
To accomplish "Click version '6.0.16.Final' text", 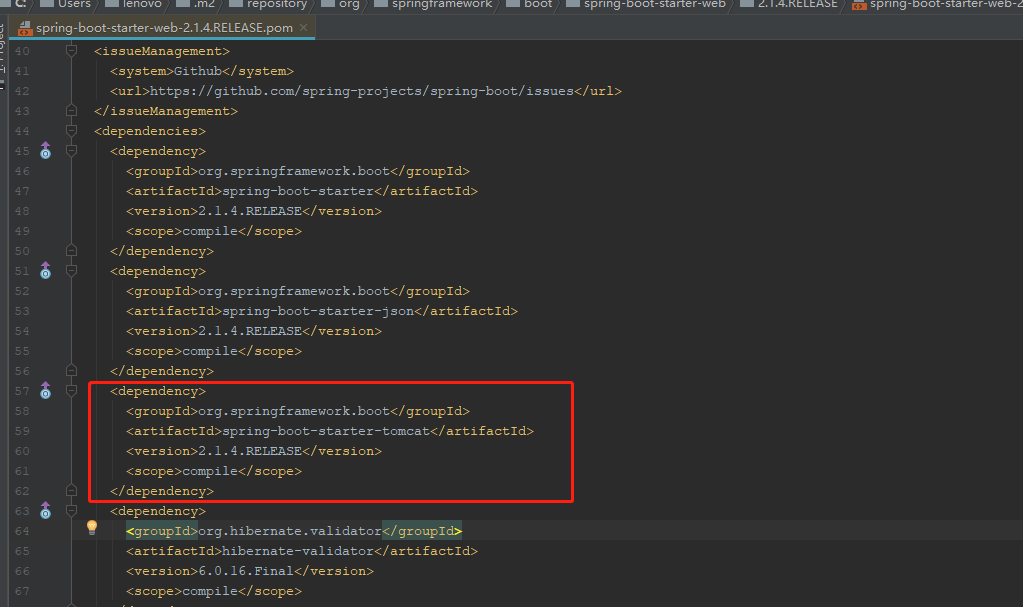I will 246,571.
